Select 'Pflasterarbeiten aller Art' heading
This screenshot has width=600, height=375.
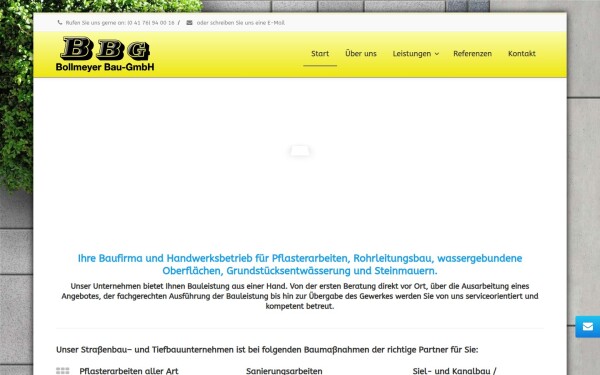coord(129,371)
